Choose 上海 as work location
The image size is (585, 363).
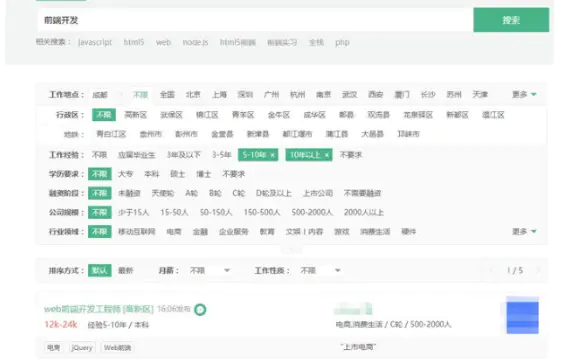pos(219,94)
